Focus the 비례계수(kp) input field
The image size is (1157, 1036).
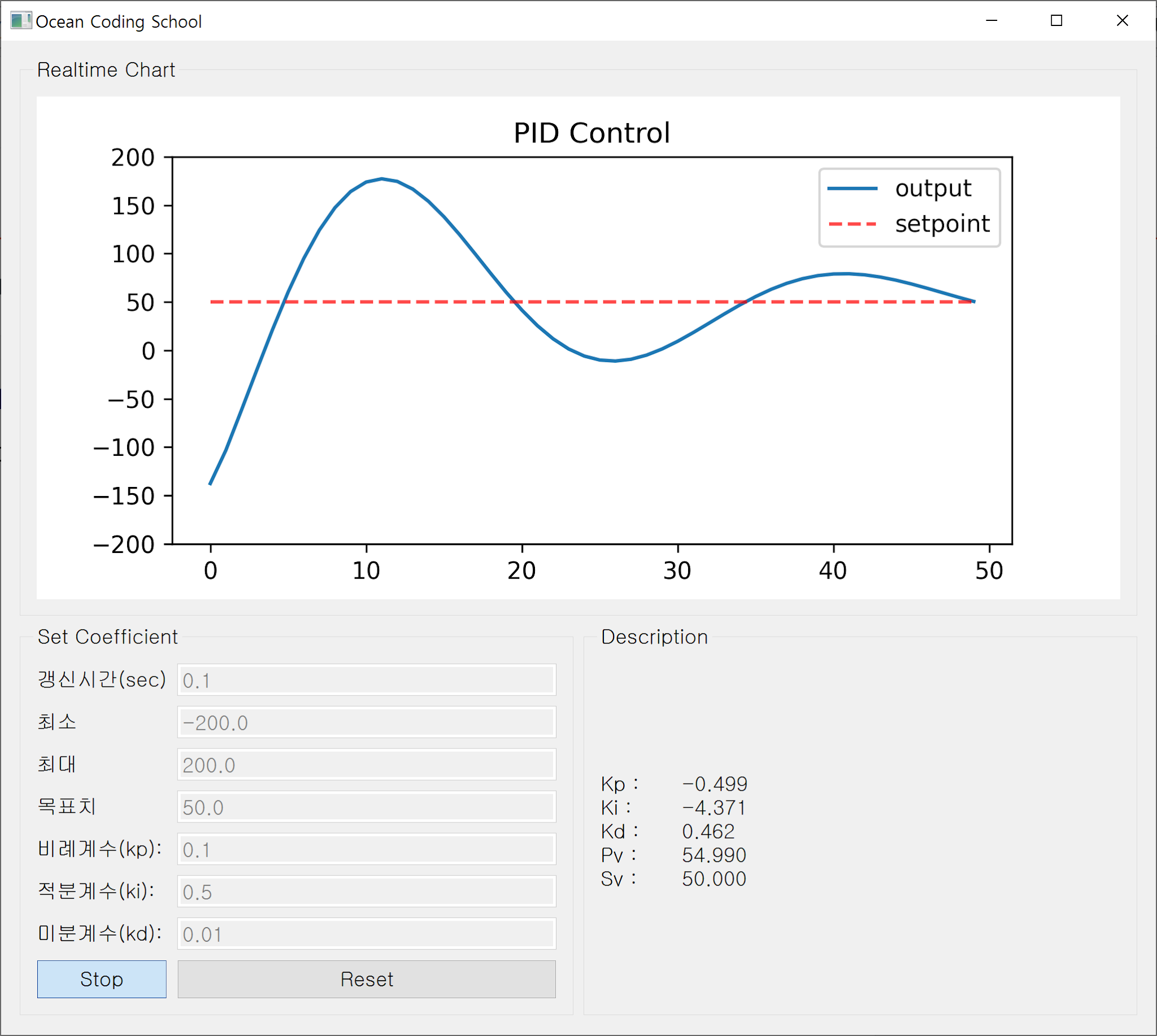[x=367, y=849]
